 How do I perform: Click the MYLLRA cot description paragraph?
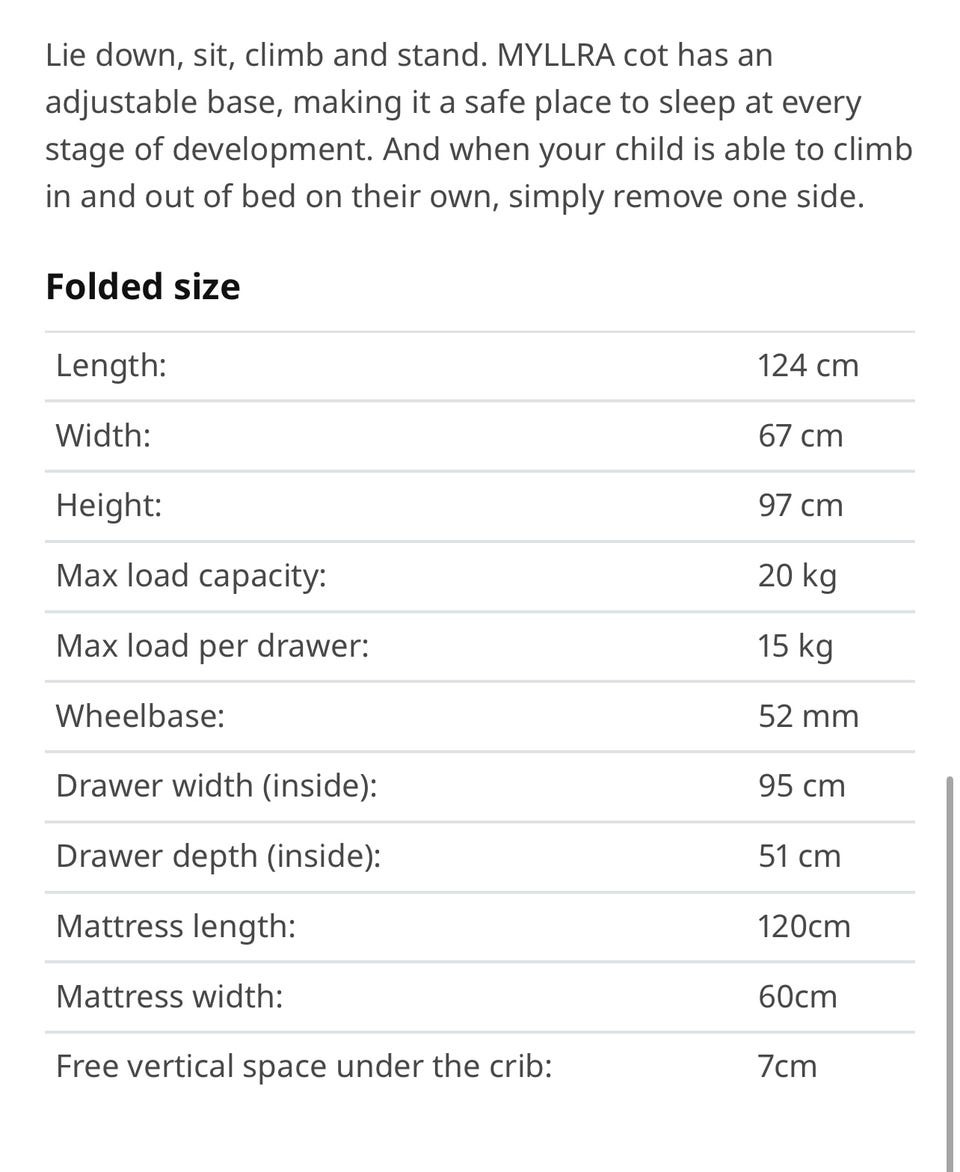(x=478, y=126)
